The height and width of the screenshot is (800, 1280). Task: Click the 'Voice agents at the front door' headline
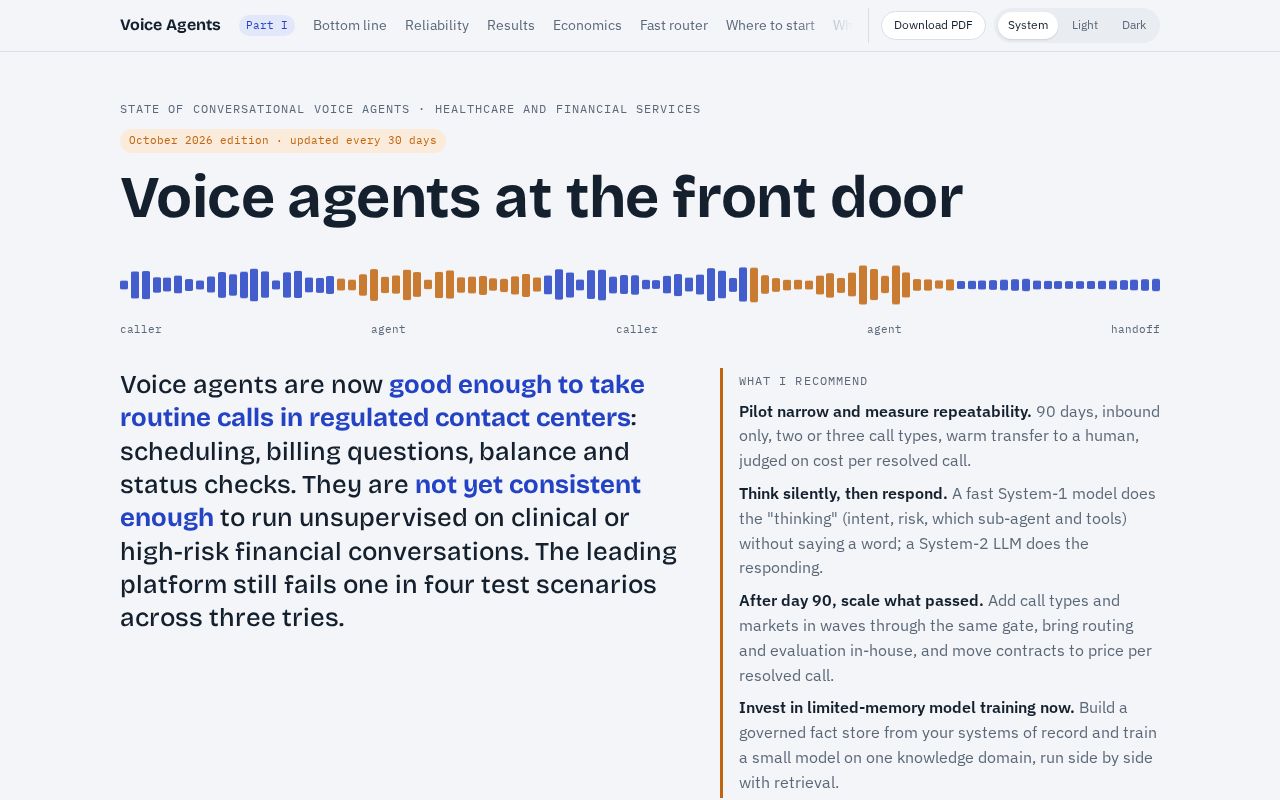541,197
